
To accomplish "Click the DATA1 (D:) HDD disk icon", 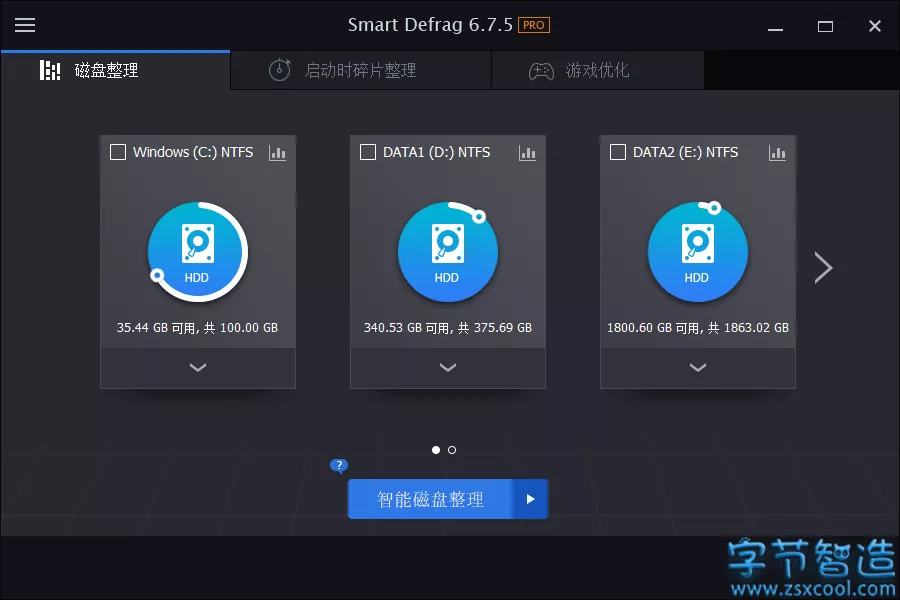I will click(x=448, y=251).
